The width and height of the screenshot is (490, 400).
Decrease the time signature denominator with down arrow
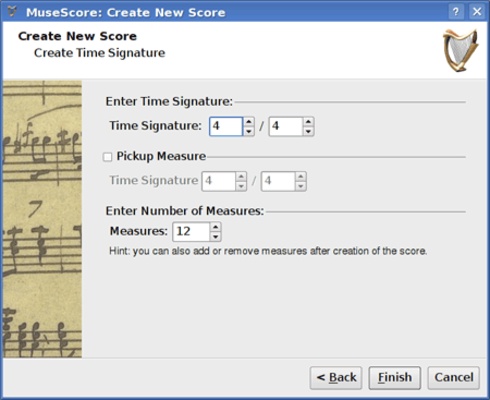point(308,131)
